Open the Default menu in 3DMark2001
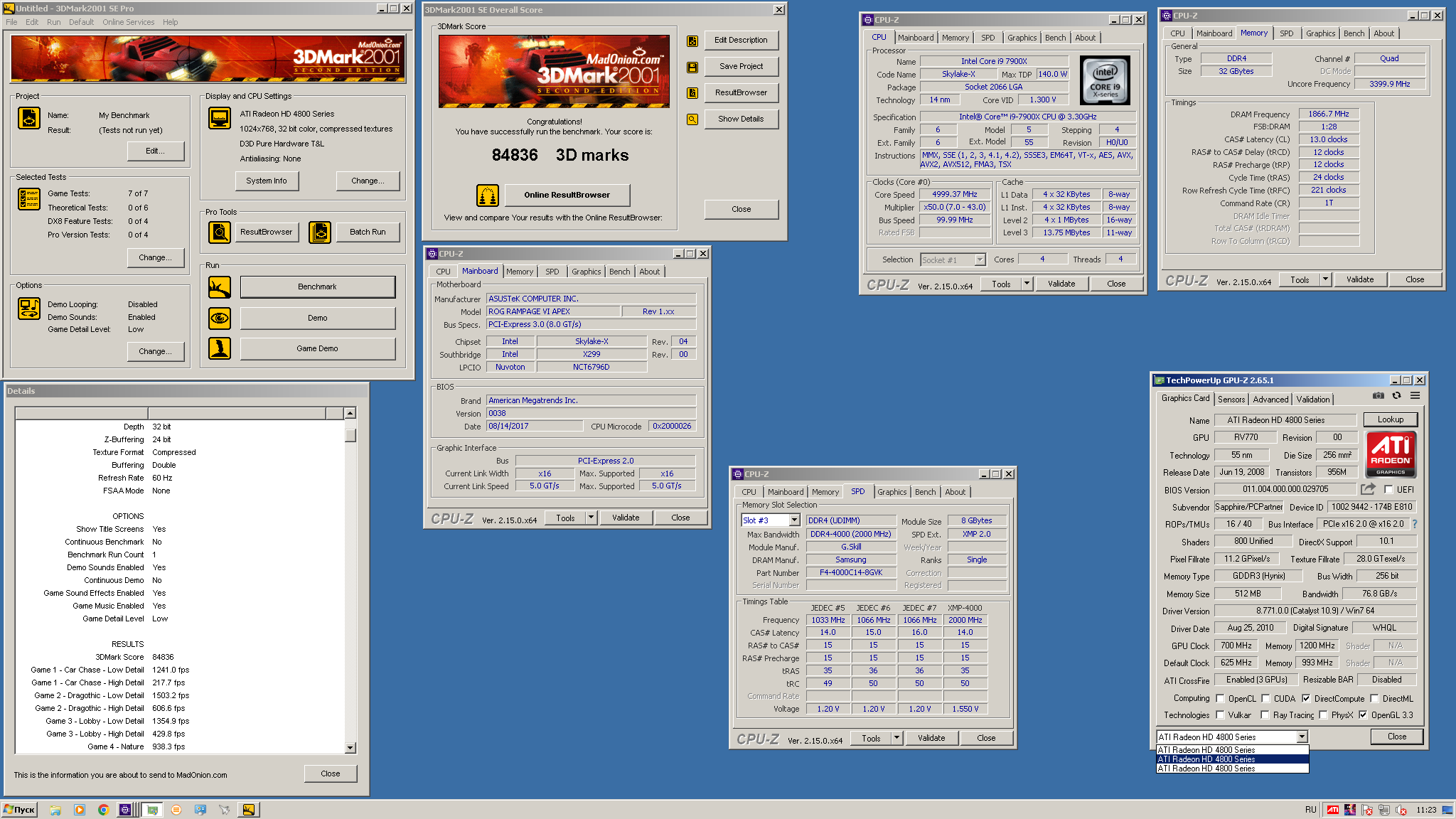The image size is (1456, 819). [81, 22]
